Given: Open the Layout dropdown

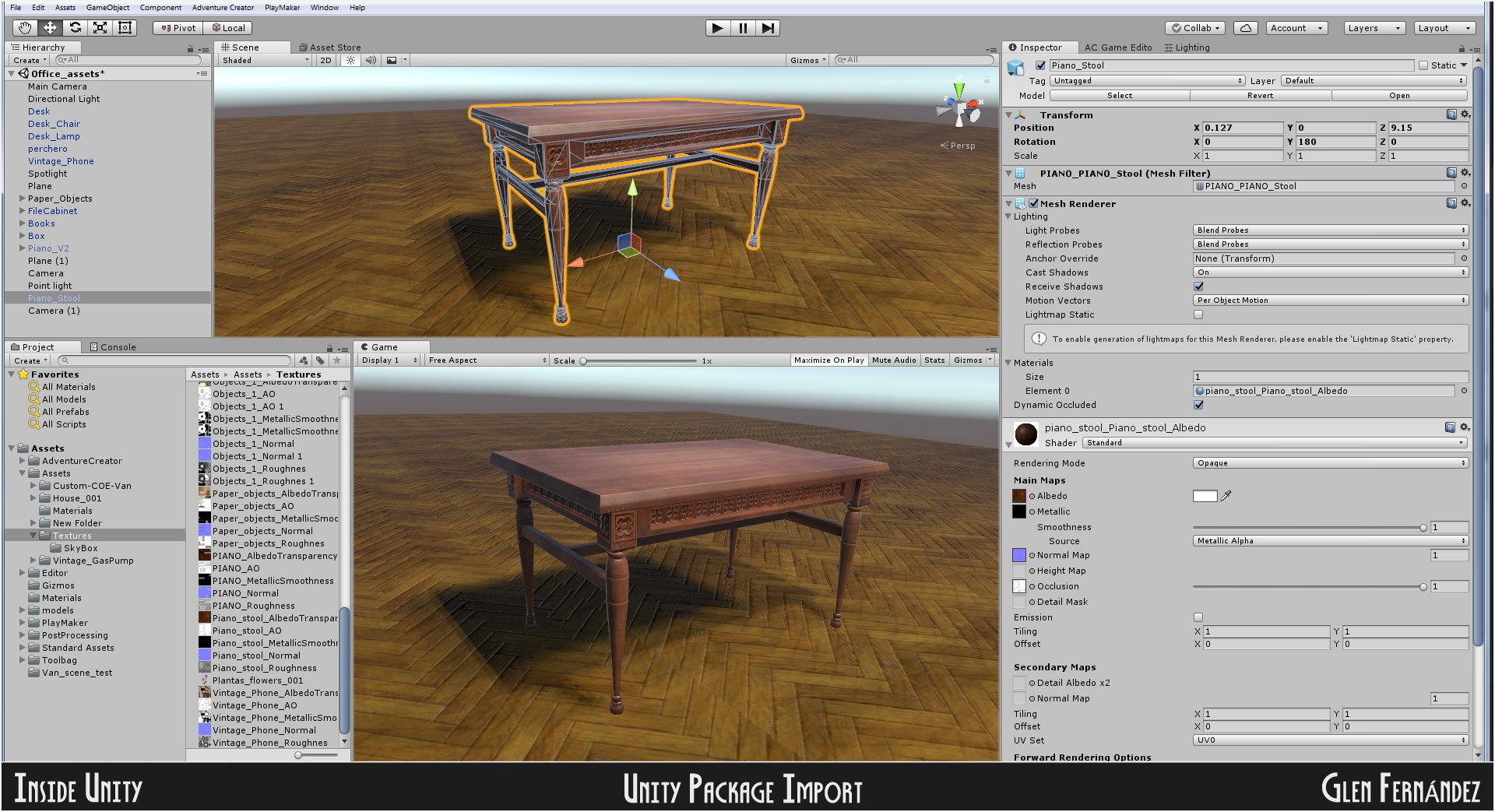Looking at the screenshot, I should [x=1444, y=28].
